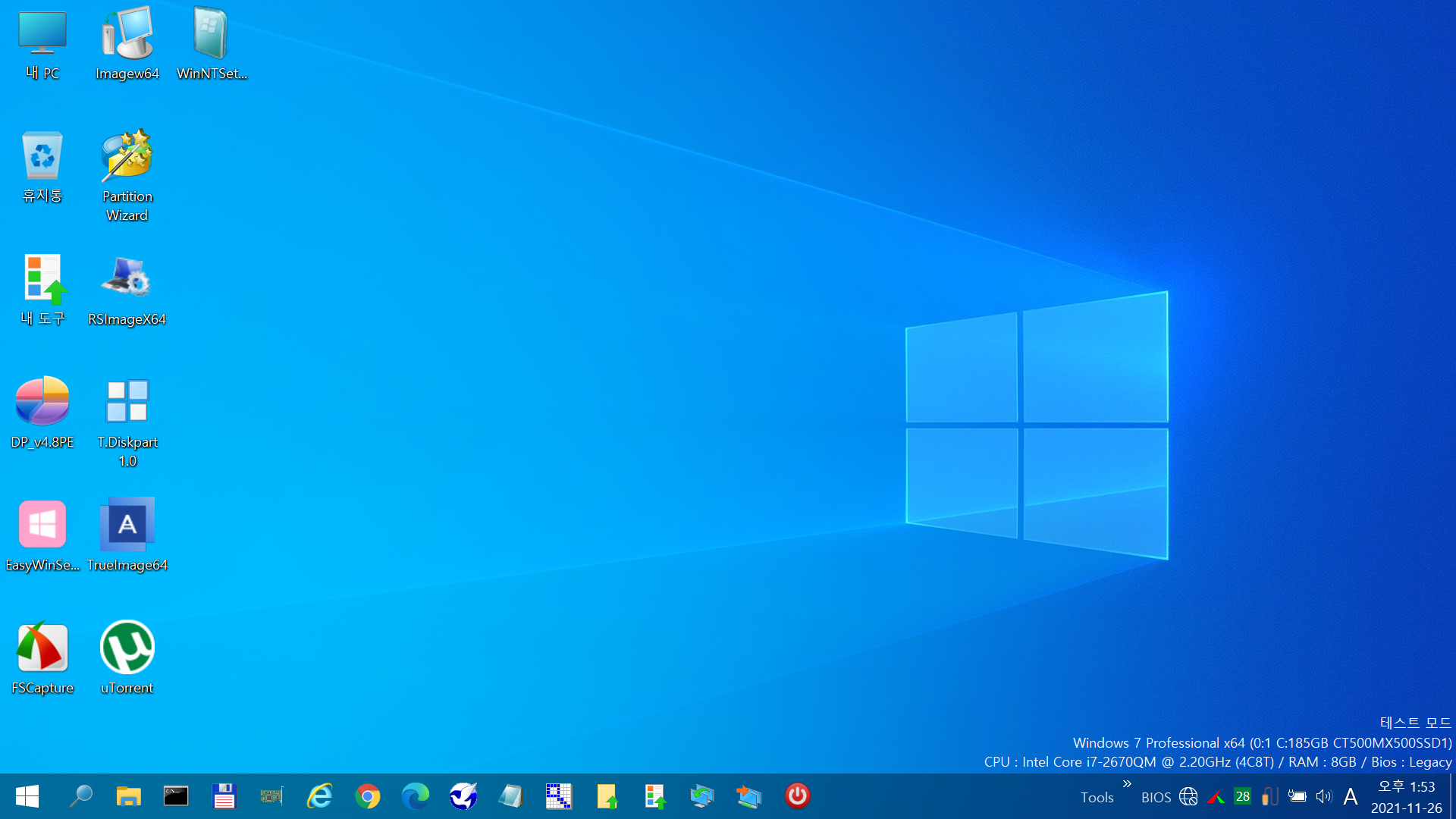
Task: Click the green circuit board icon in taskbar
Action: pyautogui.click(x=271, y=796)
